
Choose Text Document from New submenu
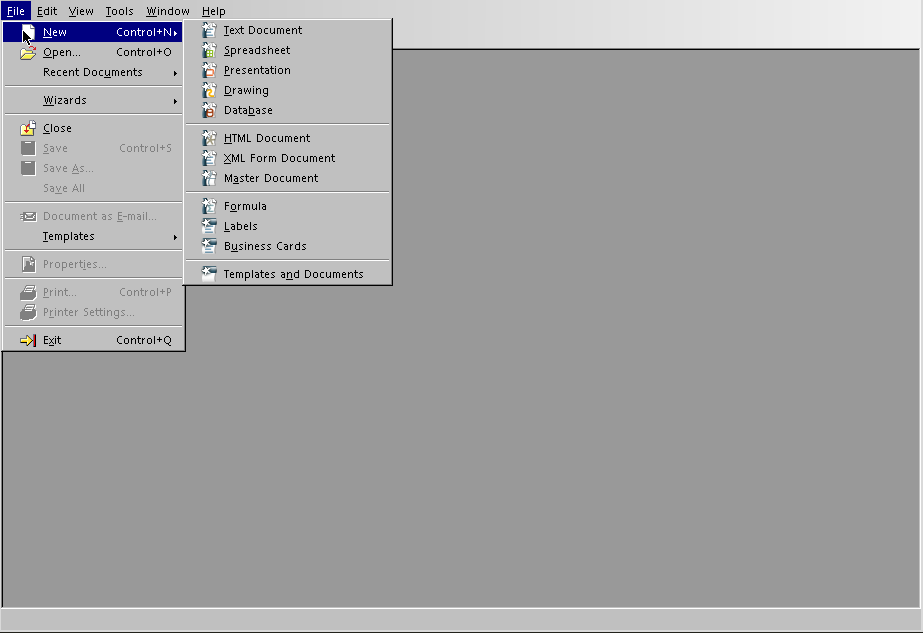click(x=288, y=30)
